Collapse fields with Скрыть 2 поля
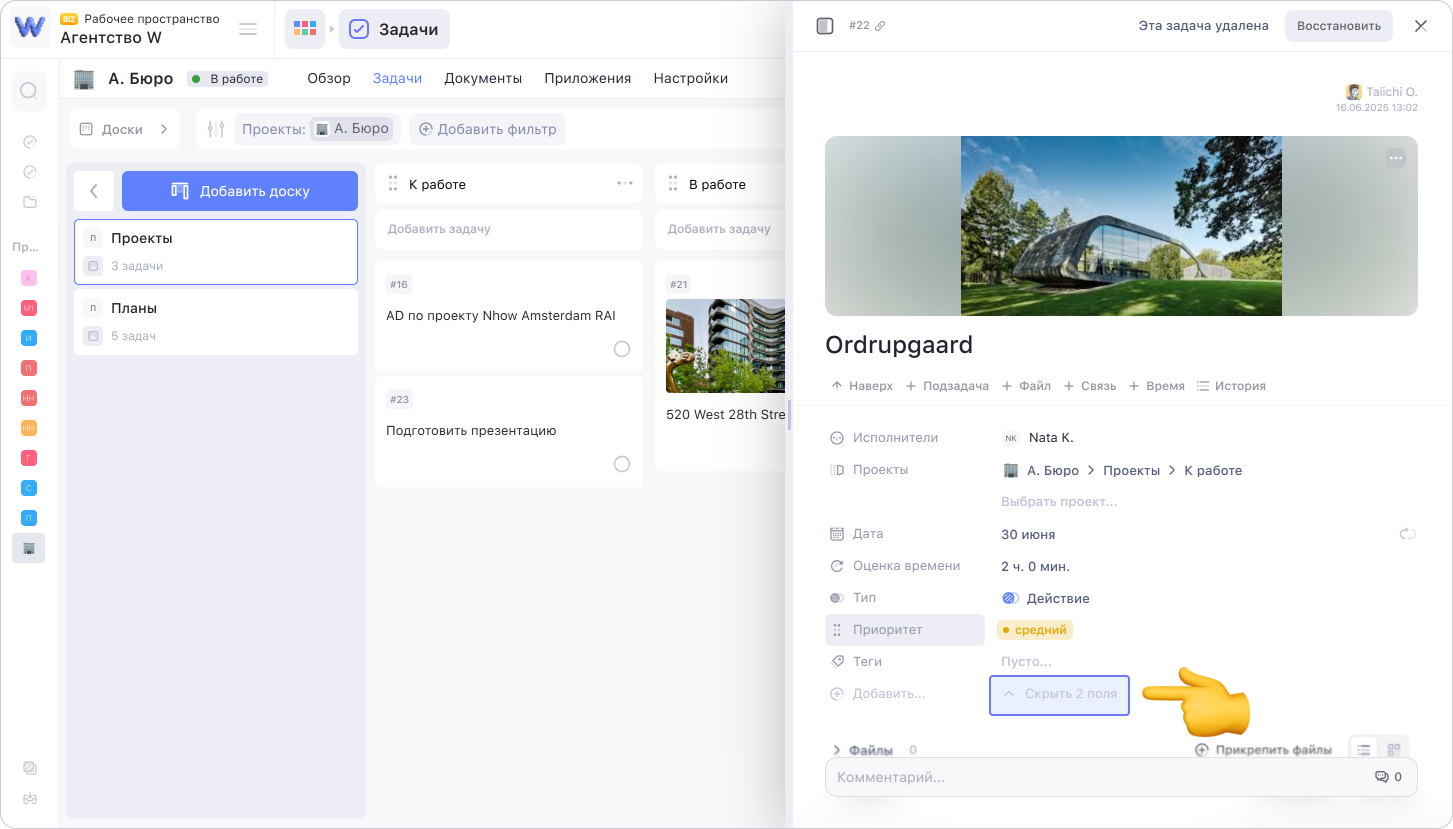Image resolution: width=1453 pixels, height=829 pixels. point(1059,694)
